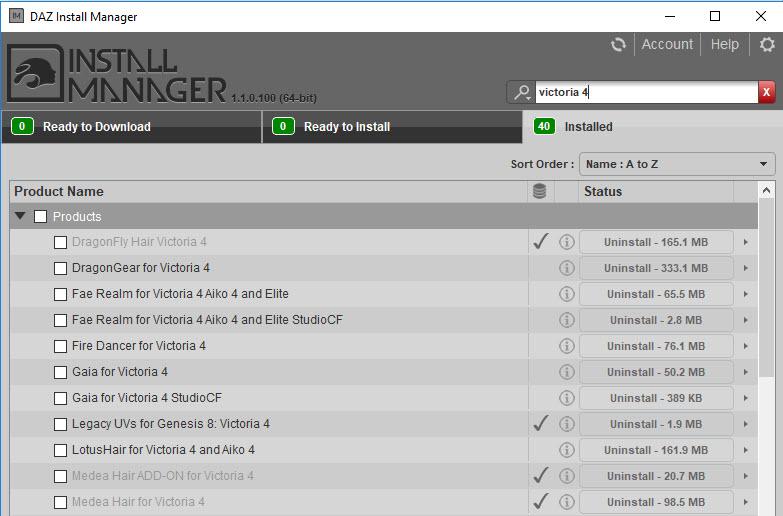783x516 pixels.
Task: Expand options arrow for Medea Hair ADD-ON row
Action: click(x=746, y=476)
